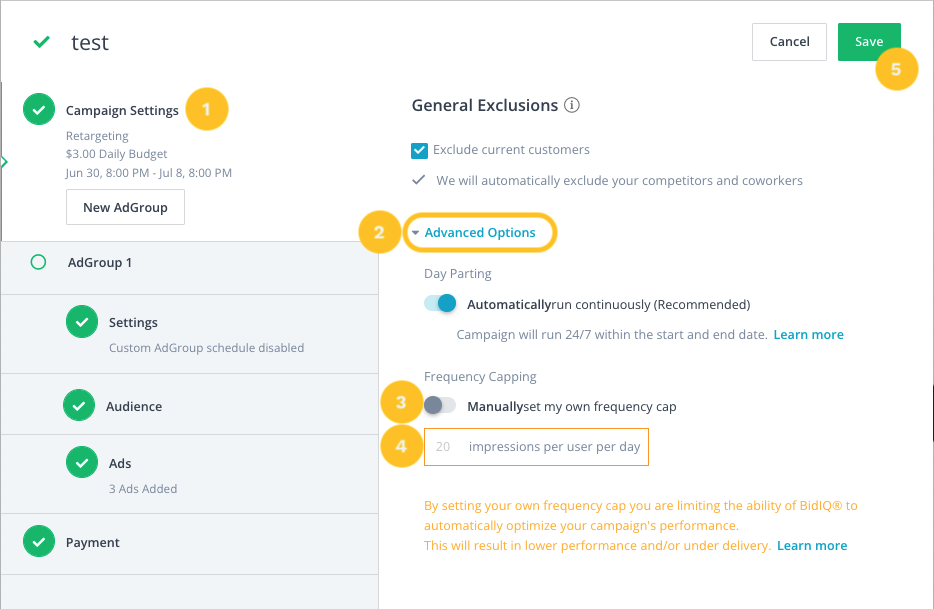The image size is (934, 609).
Task: Open the Settings section under AdGroup 1
Action: pyautogui.click(x=135, y=322)
